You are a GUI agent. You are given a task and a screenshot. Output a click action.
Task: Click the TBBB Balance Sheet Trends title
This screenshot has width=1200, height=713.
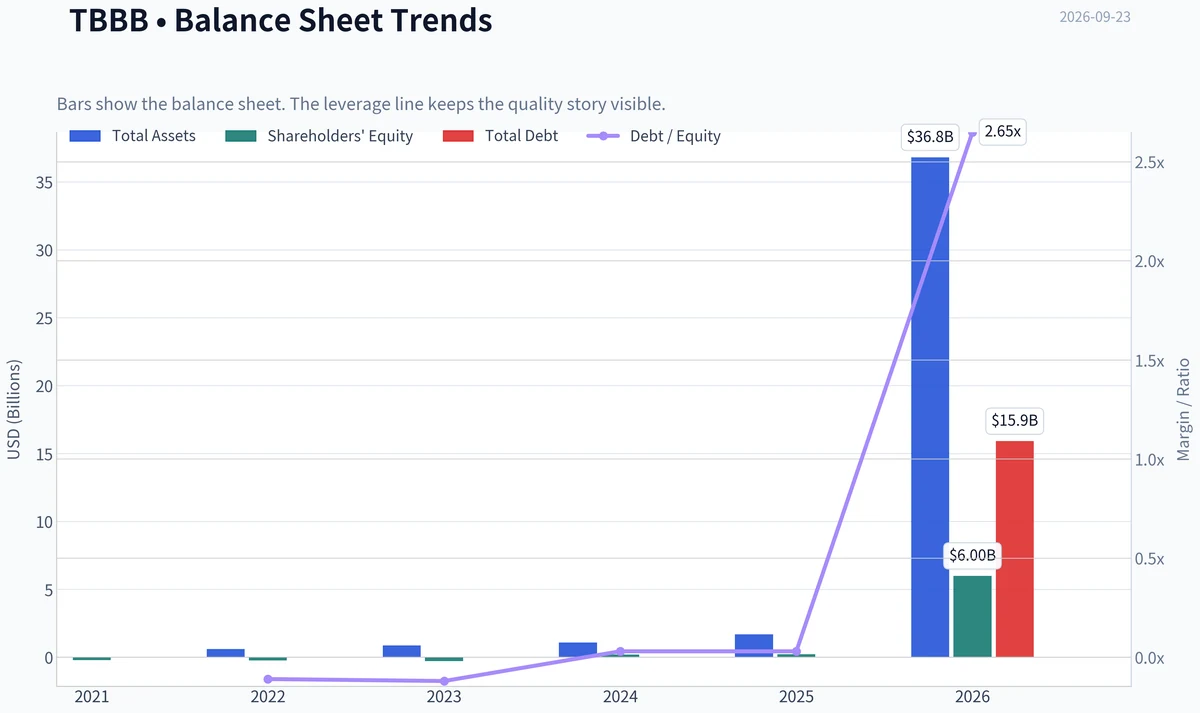(x=281, y=19)
